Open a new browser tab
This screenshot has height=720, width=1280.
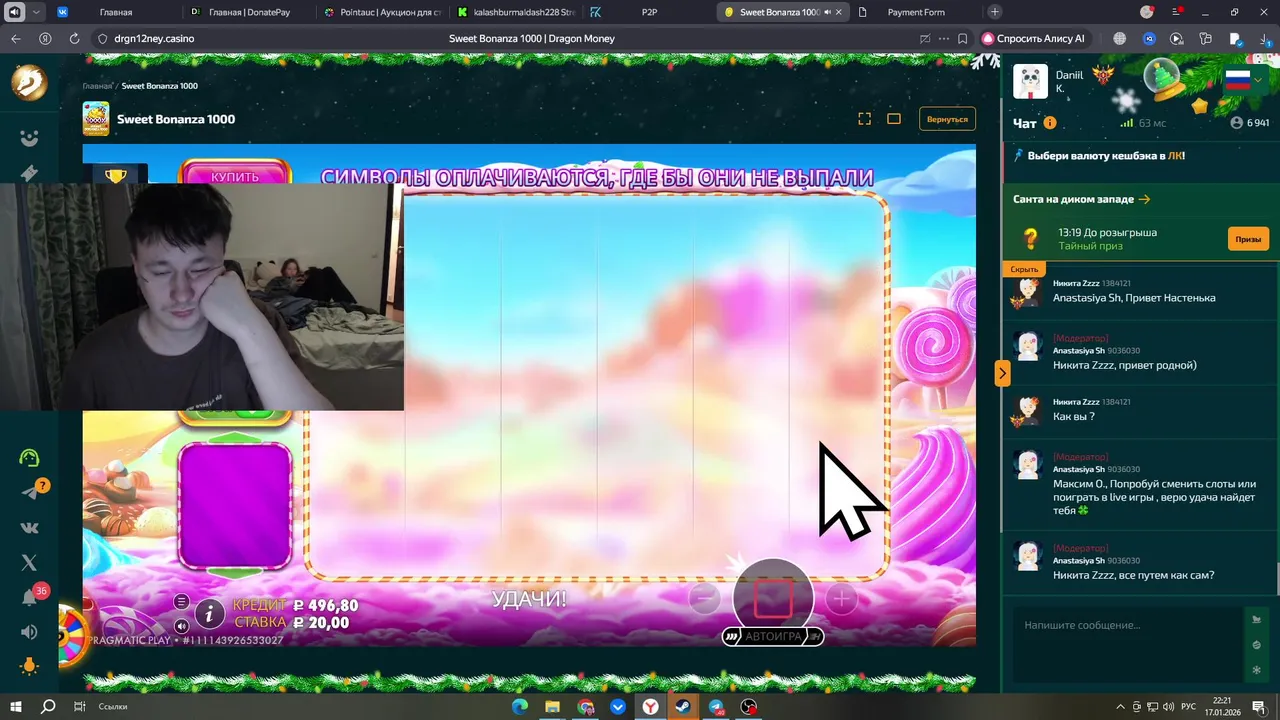[x=994, y=12]
